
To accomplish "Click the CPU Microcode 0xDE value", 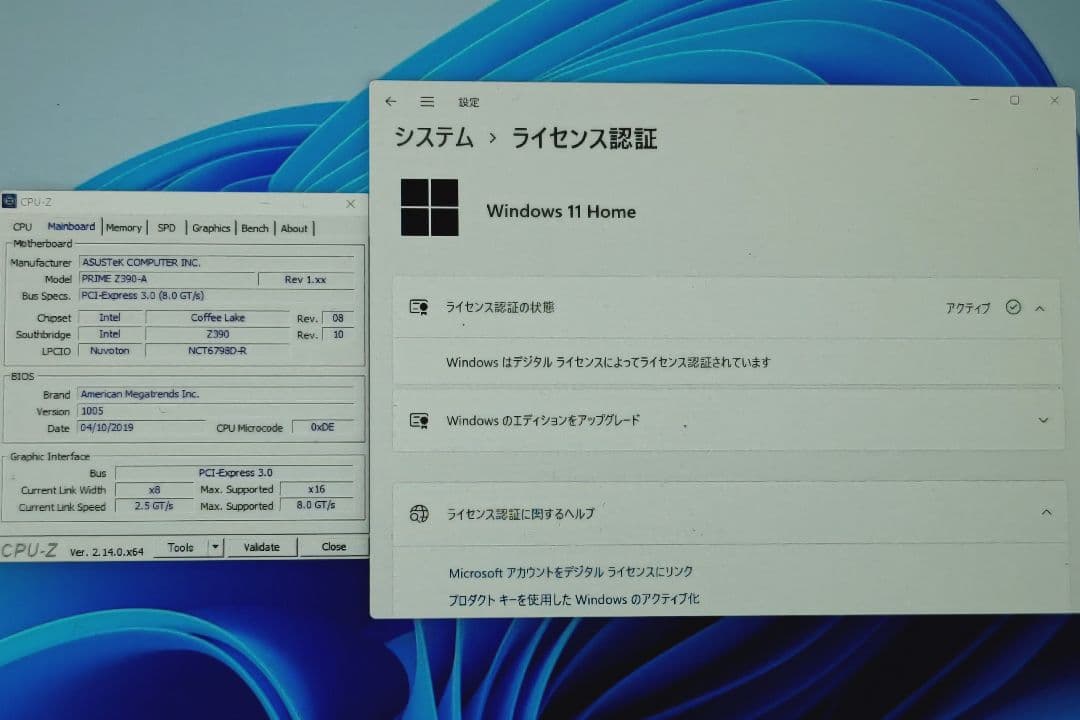I will [x=322, y=427].
